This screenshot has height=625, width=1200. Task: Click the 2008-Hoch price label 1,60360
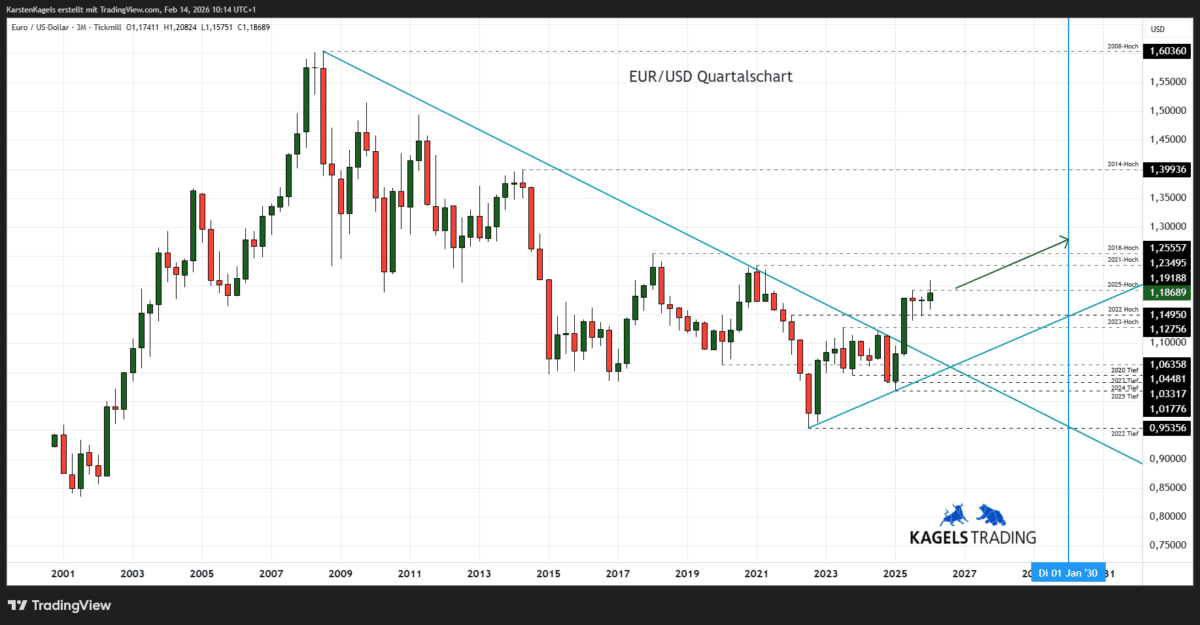(x=1166, y=51)
